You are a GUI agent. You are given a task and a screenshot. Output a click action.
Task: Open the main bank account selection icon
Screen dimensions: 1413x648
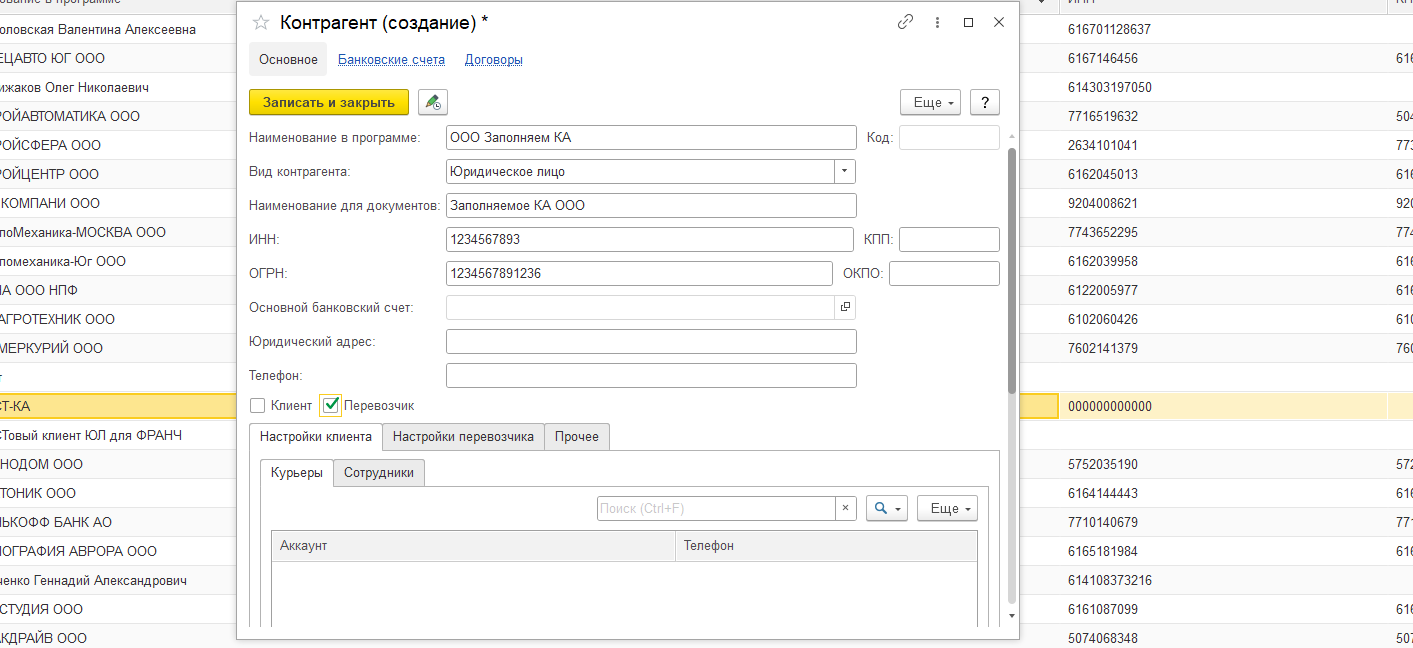(845, 307)
